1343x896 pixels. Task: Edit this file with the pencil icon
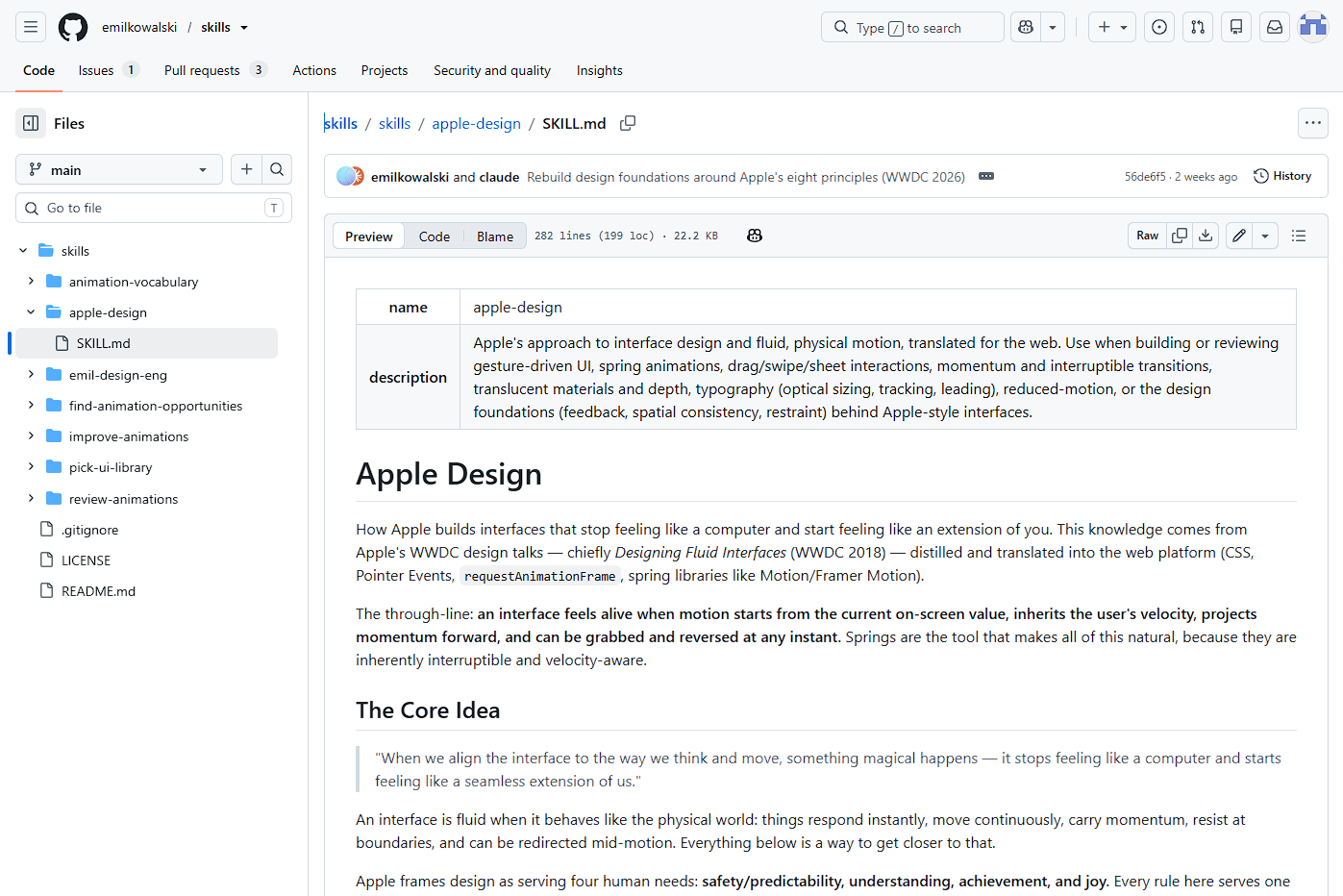click(1239, 236)
